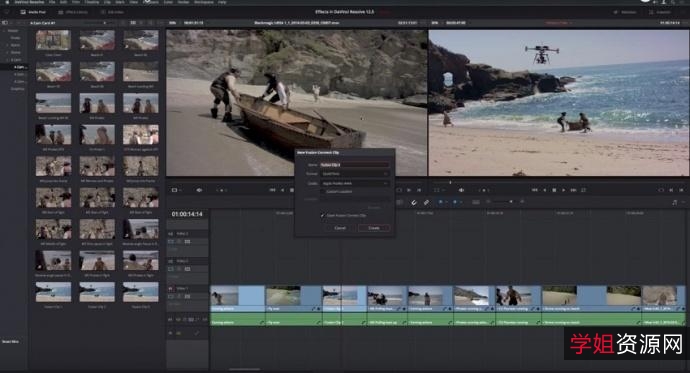Click the grayed Browse button in dialog
This screenshot has height=373, width=690.
pyautogui.click(x=374, y=207)
